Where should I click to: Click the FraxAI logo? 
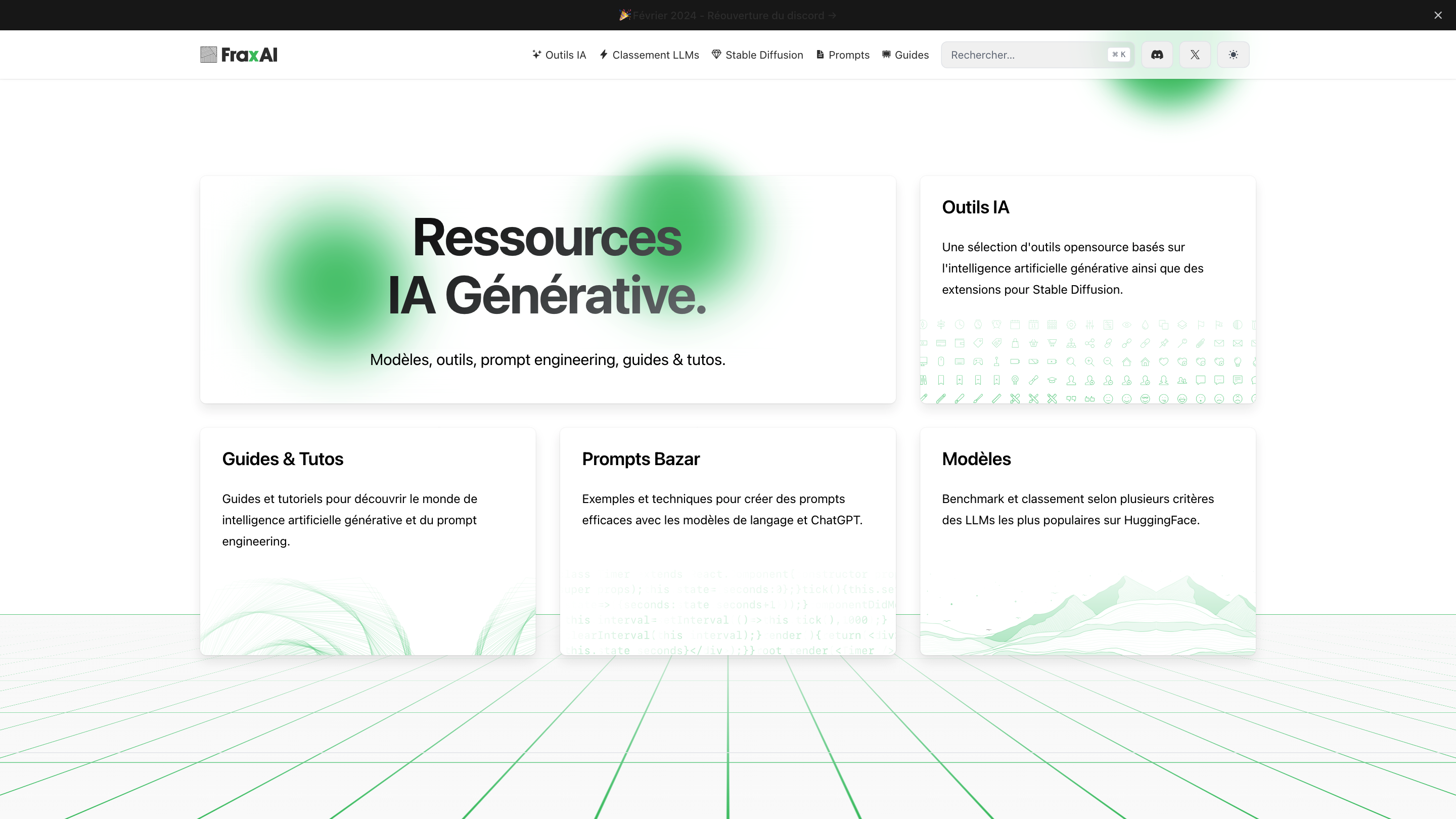tap(239, 55)
